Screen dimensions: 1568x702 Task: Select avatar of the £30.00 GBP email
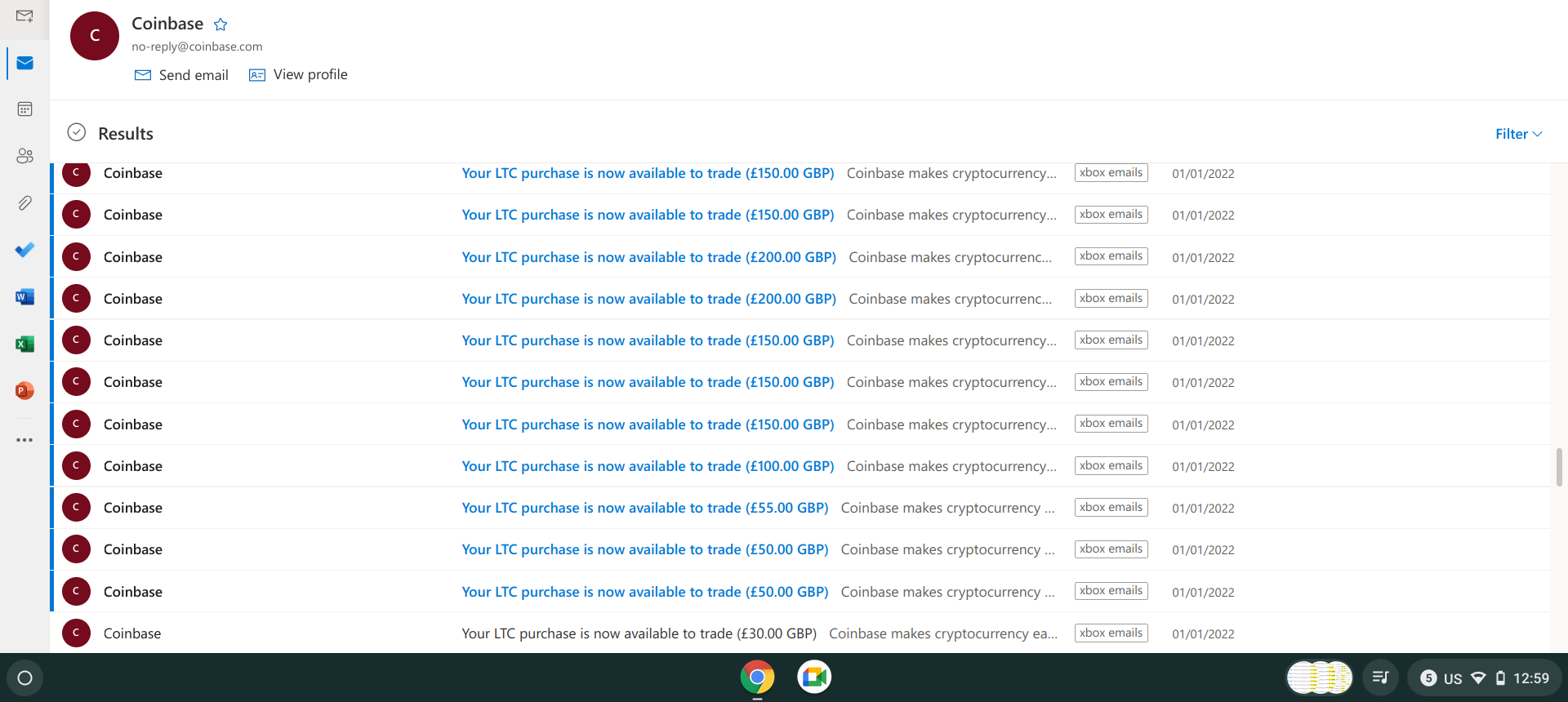pos(76,633)
